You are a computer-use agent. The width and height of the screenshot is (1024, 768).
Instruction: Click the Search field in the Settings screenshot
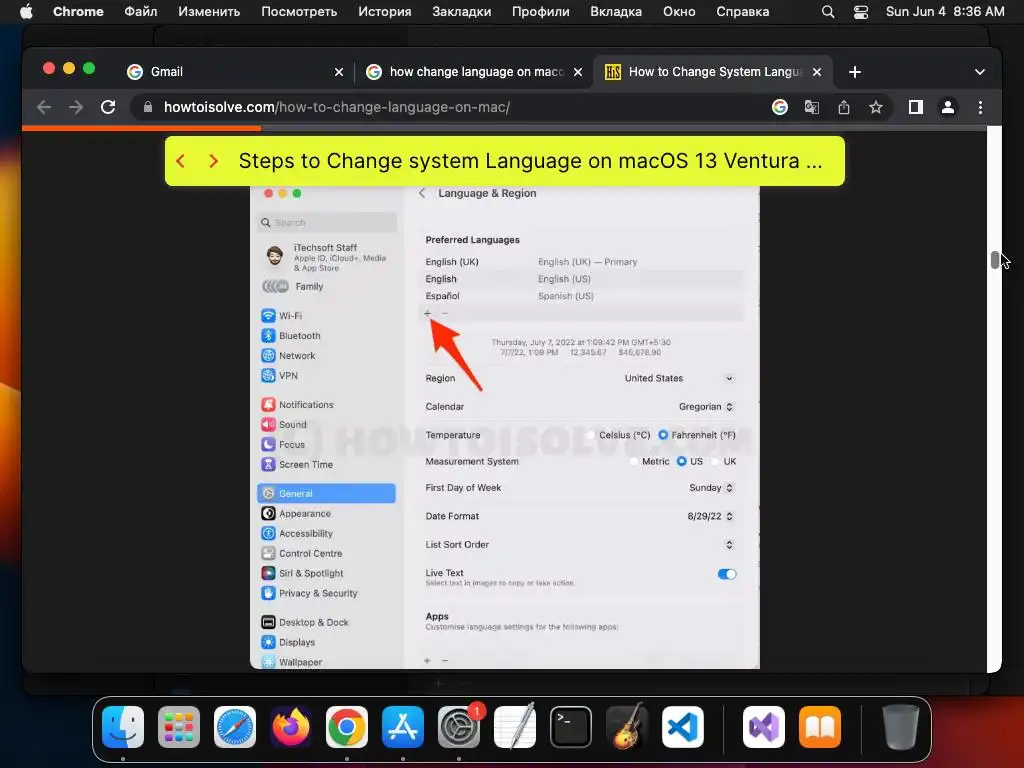[x=328, y=223]
